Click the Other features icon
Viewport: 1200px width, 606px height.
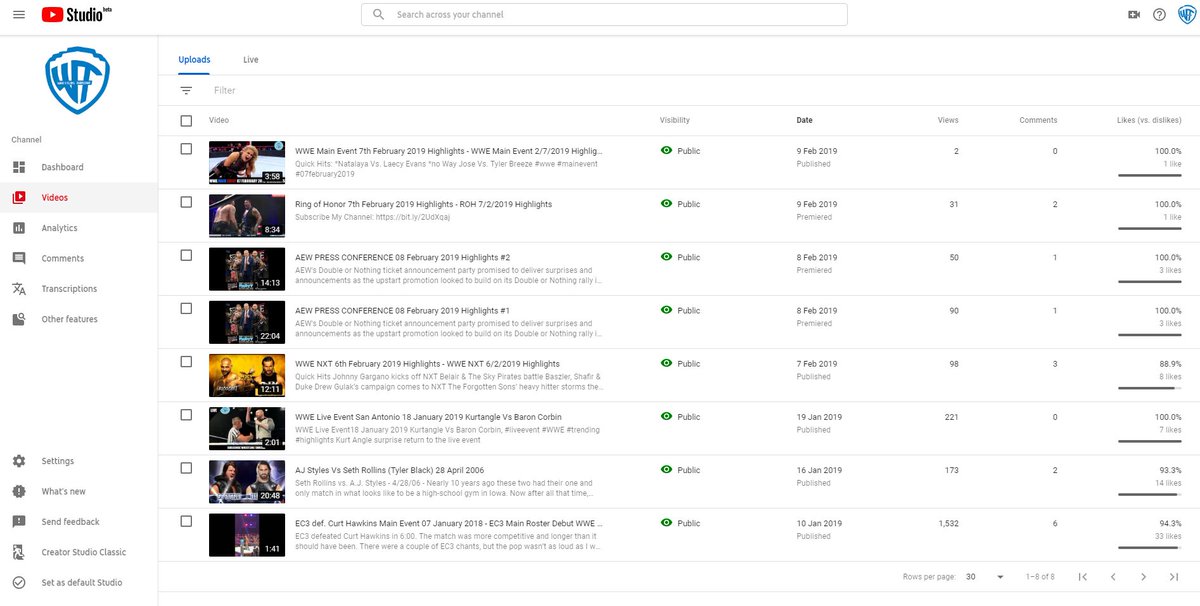[19, 319]
